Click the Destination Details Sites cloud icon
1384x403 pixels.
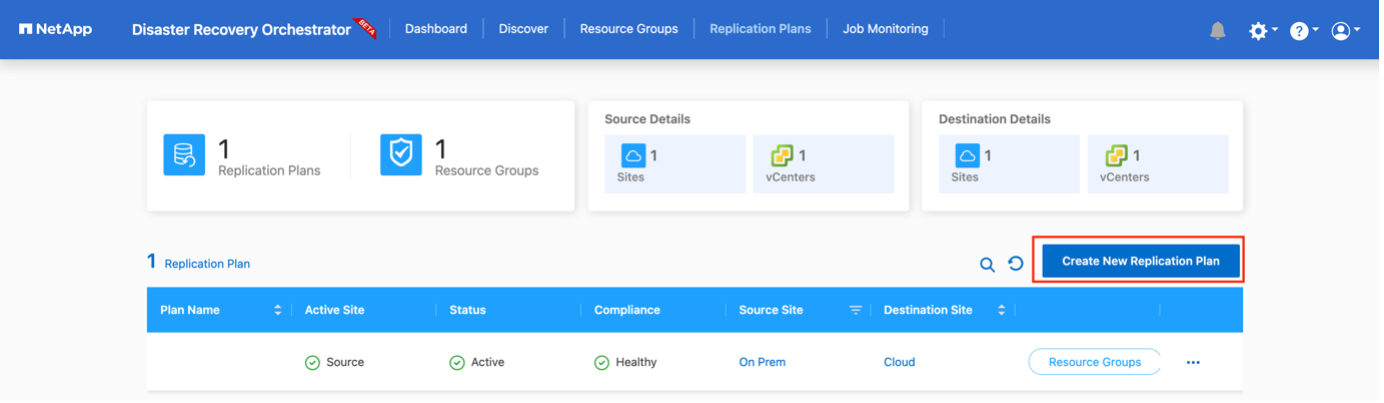(x=967, y=156)
